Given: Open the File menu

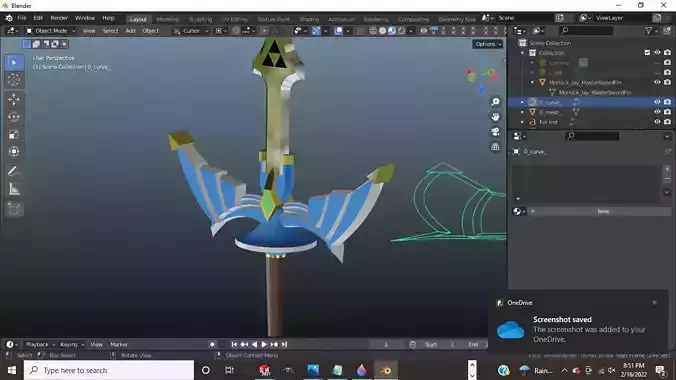Looking at the screenshot, I should pos(22,18).
